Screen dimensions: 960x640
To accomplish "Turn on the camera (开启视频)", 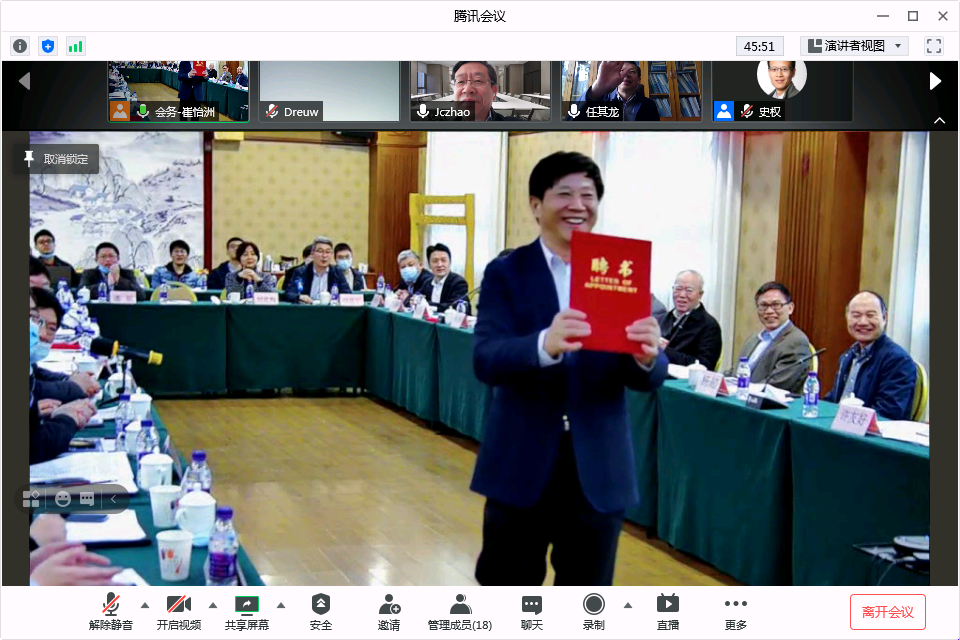I will pos(178,611).
